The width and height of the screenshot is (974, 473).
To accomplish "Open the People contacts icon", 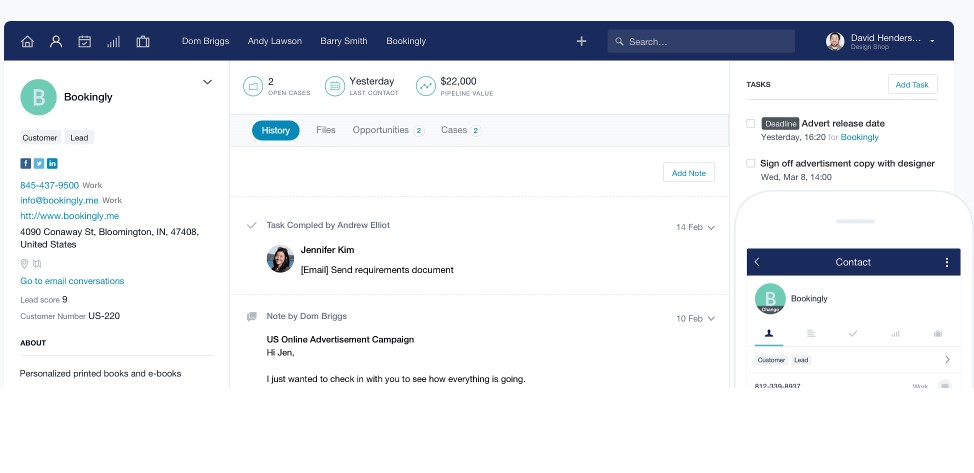I will coord(56,42).
